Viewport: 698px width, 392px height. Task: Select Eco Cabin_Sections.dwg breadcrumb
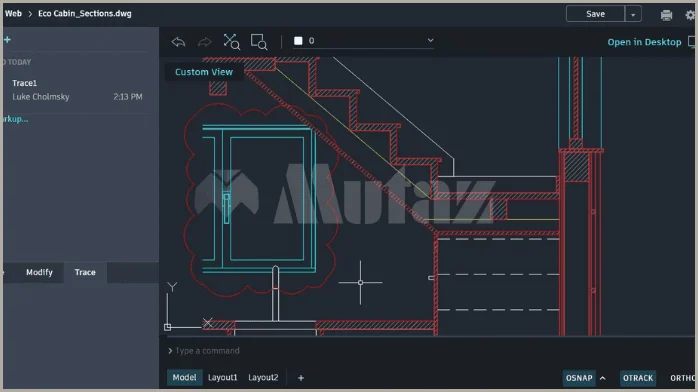[x=85, y=13]
